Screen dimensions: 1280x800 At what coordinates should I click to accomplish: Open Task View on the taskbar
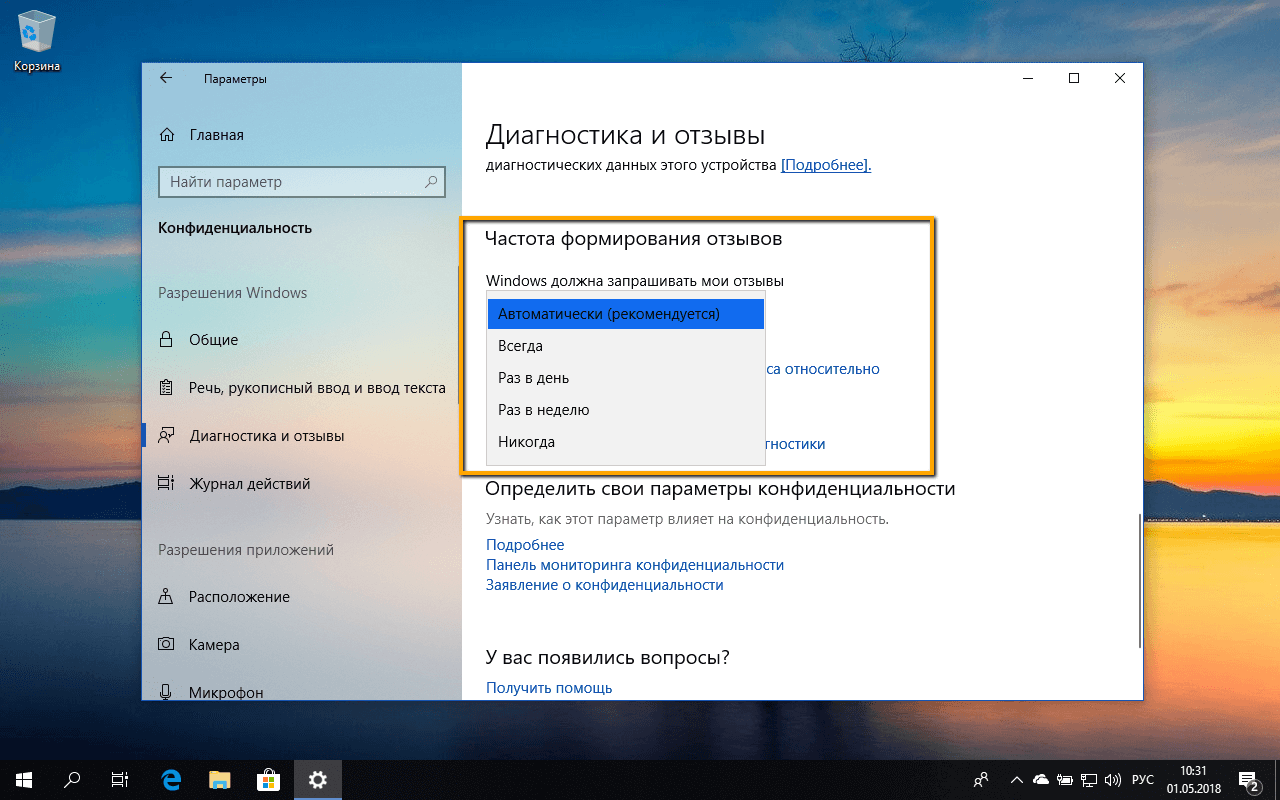coord(120,780)
